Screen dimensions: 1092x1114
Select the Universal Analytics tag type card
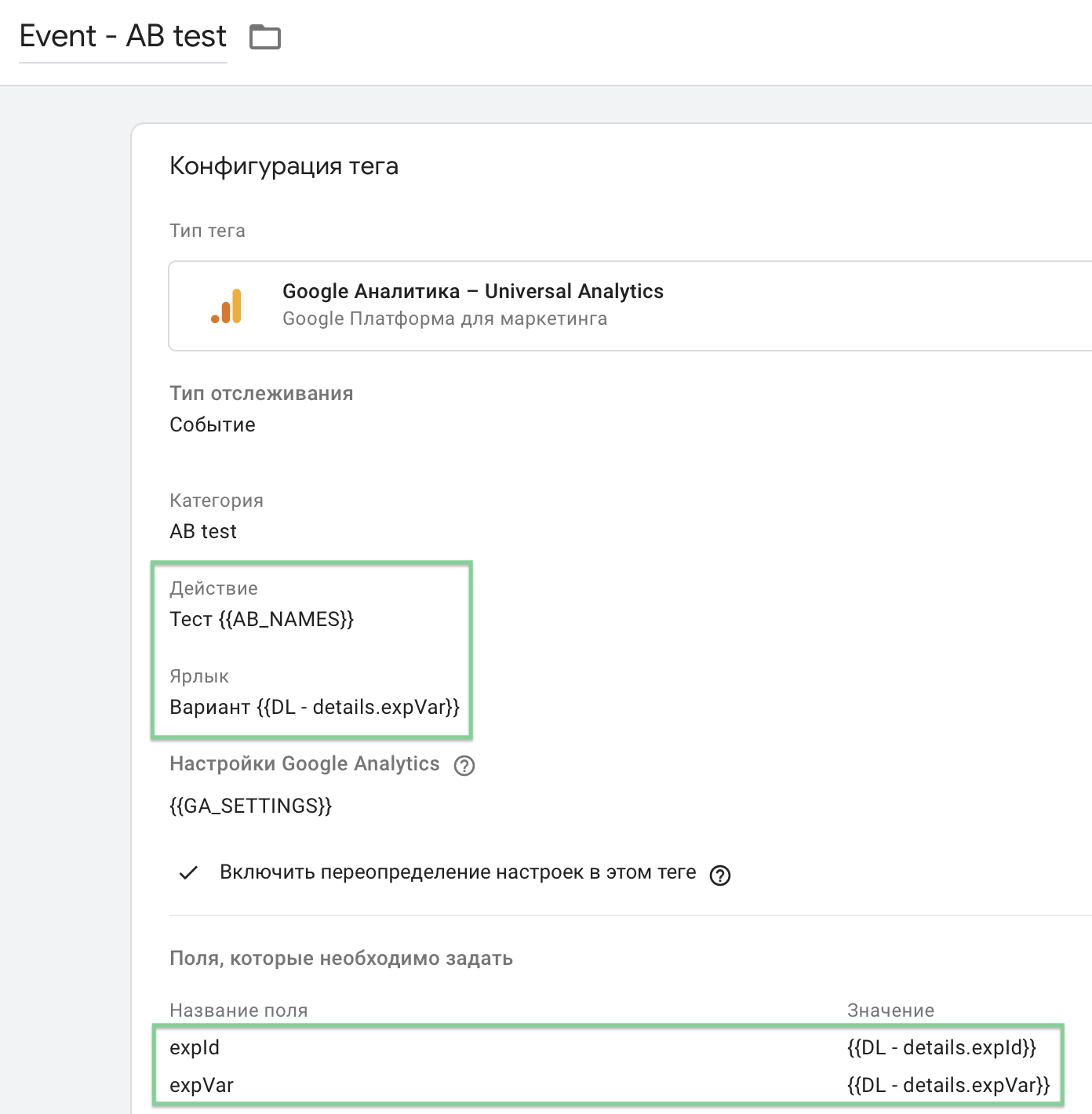(x=630, y=306)
